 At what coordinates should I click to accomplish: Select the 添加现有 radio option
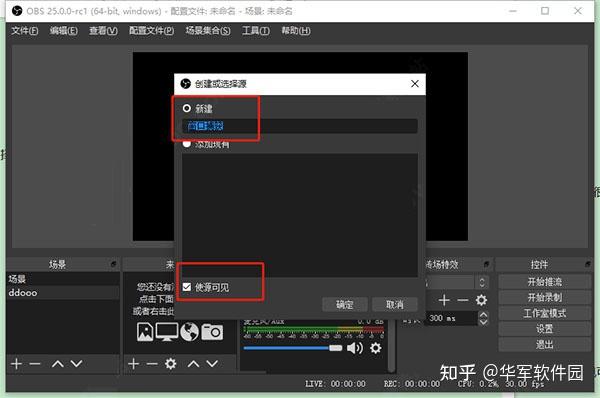coord(187,144)
